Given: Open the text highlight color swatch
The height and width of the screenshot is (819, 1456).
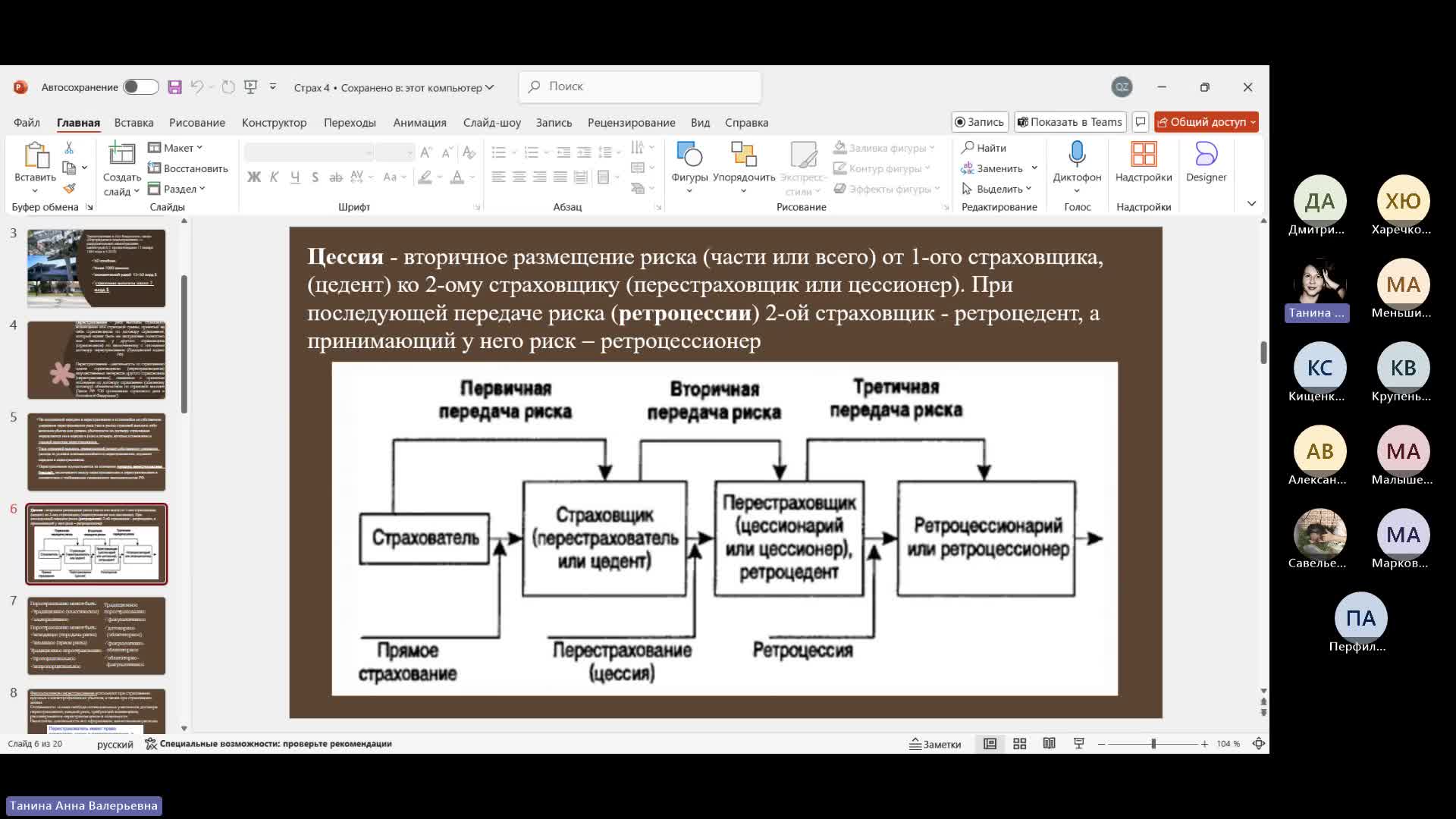Looking at the screenshot, I should pyautogui.click(x=425, y=177).
